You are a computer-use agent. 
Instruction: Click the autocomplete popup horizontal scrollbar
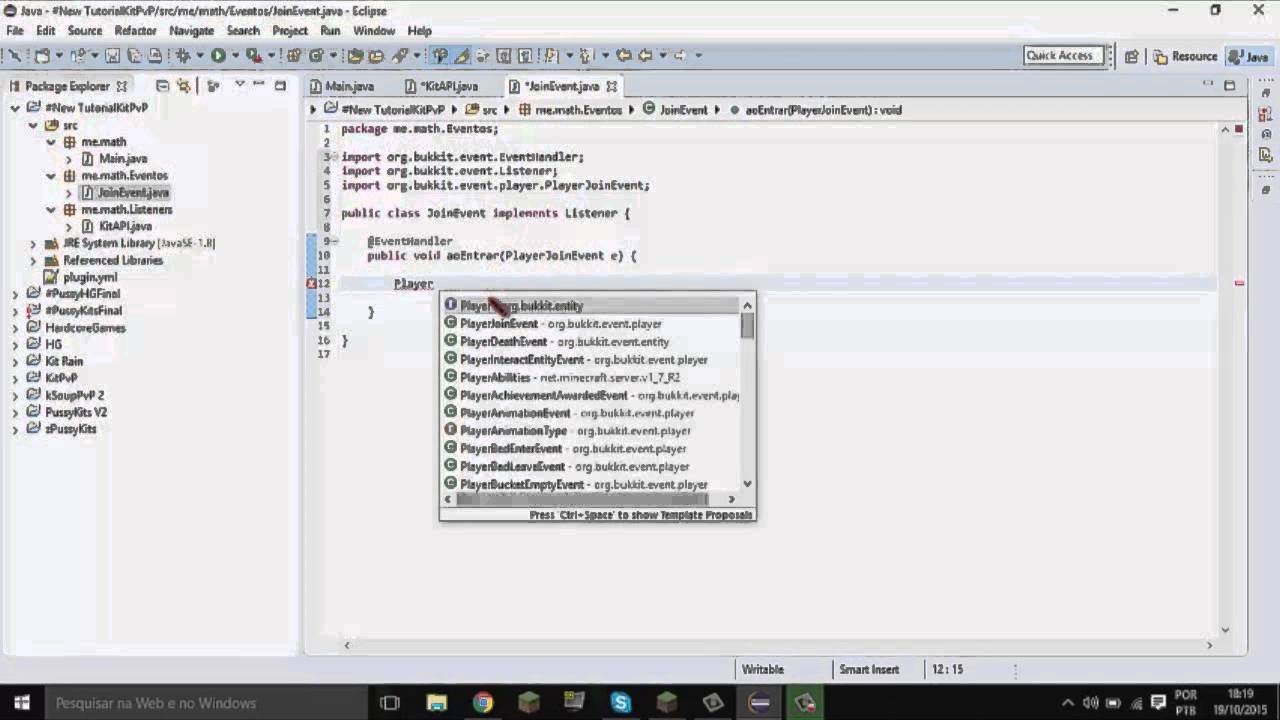point(582,499)
